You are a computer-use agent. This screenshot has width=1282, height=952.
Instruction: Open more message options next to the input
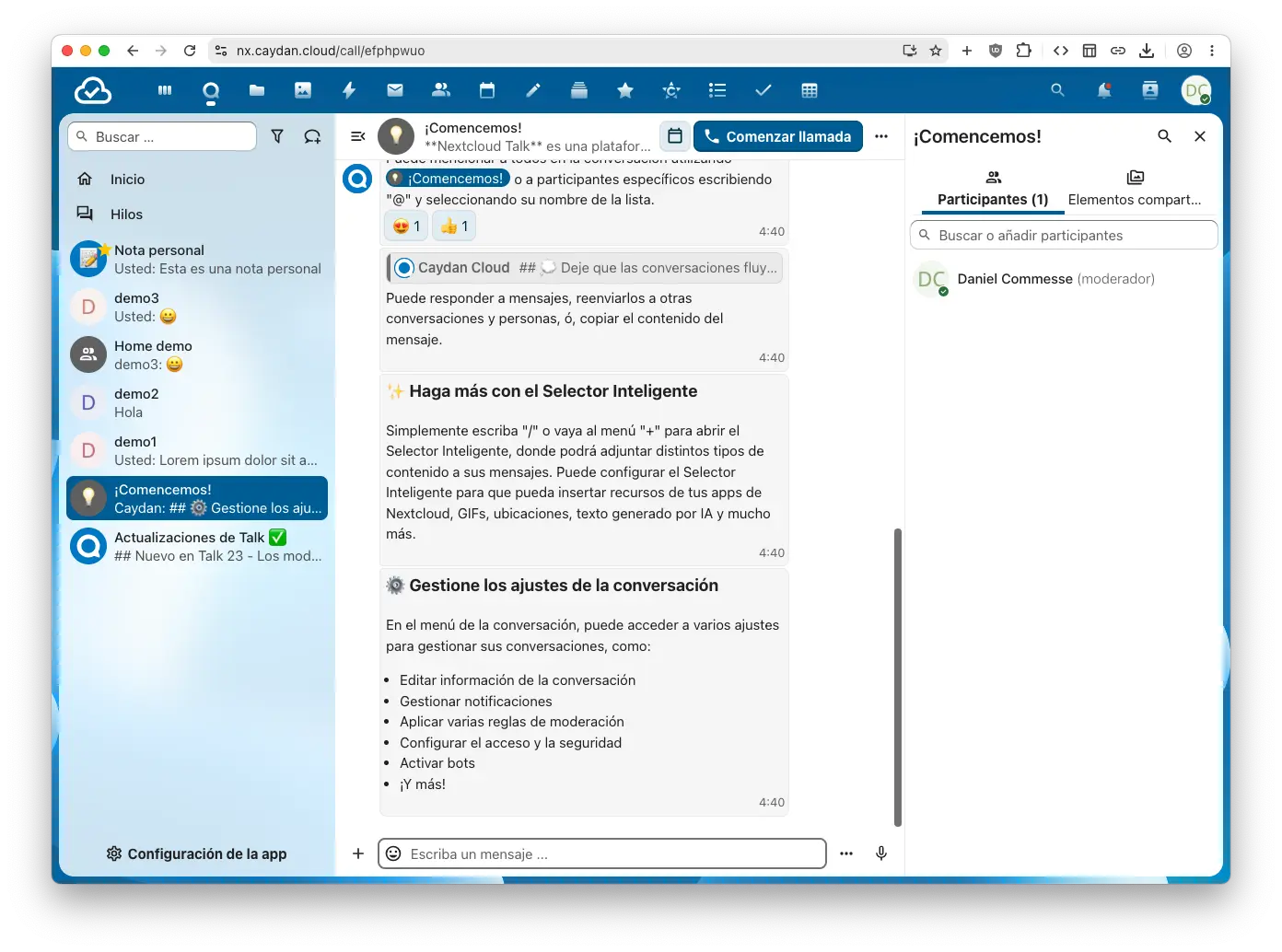[x=846, y=853]
